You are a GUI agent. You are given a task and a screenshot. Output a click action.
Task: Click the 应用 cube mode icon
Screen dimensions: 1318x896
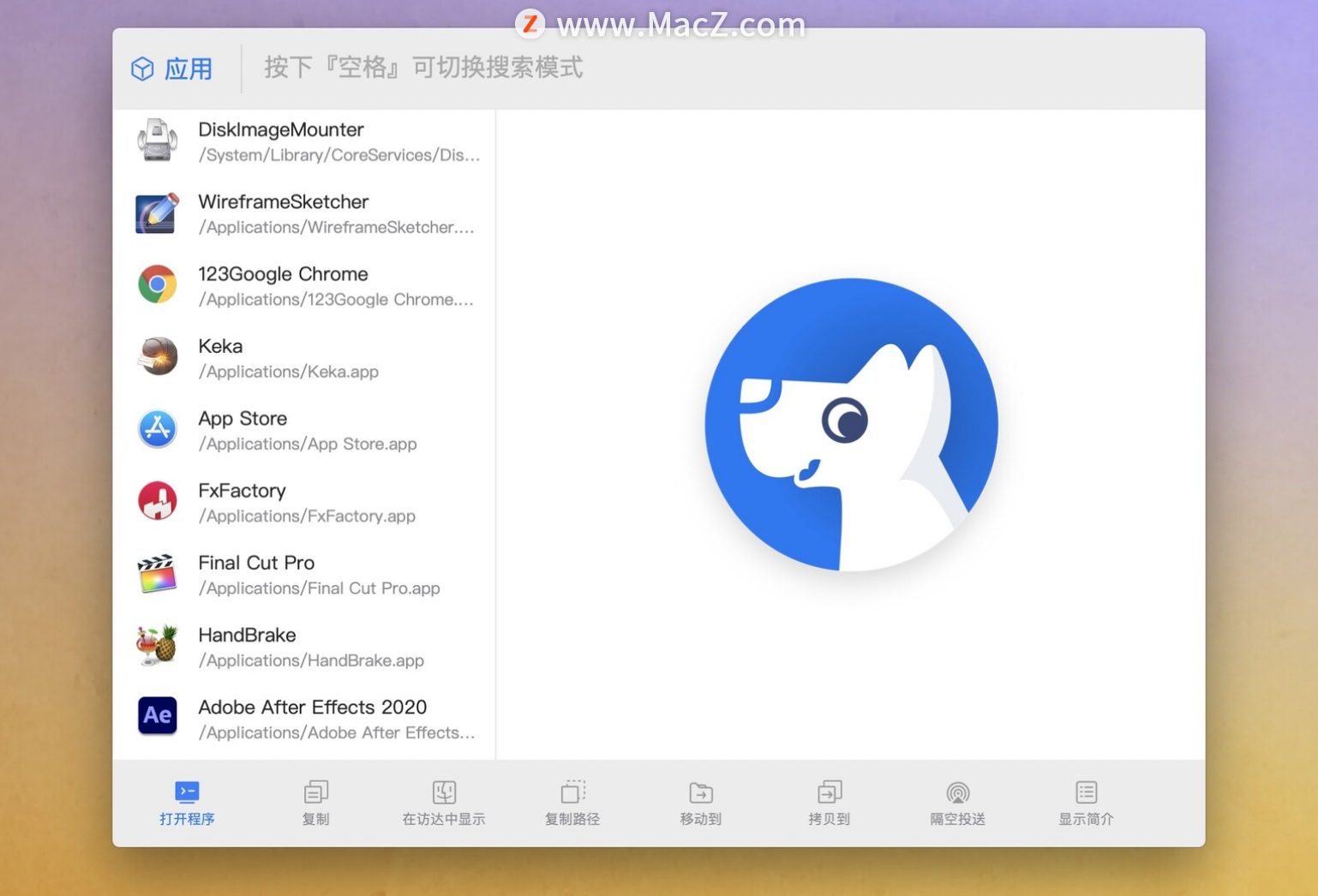142,69
